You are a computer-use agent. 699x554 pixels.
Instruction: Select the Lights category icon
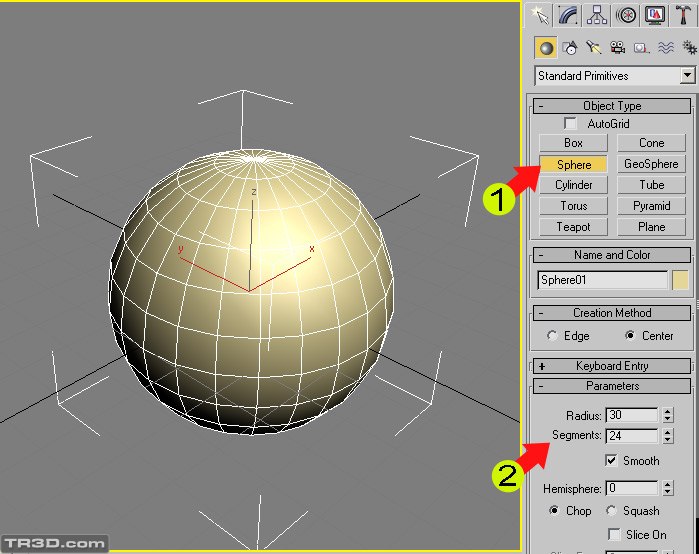[x=595, y=48]
